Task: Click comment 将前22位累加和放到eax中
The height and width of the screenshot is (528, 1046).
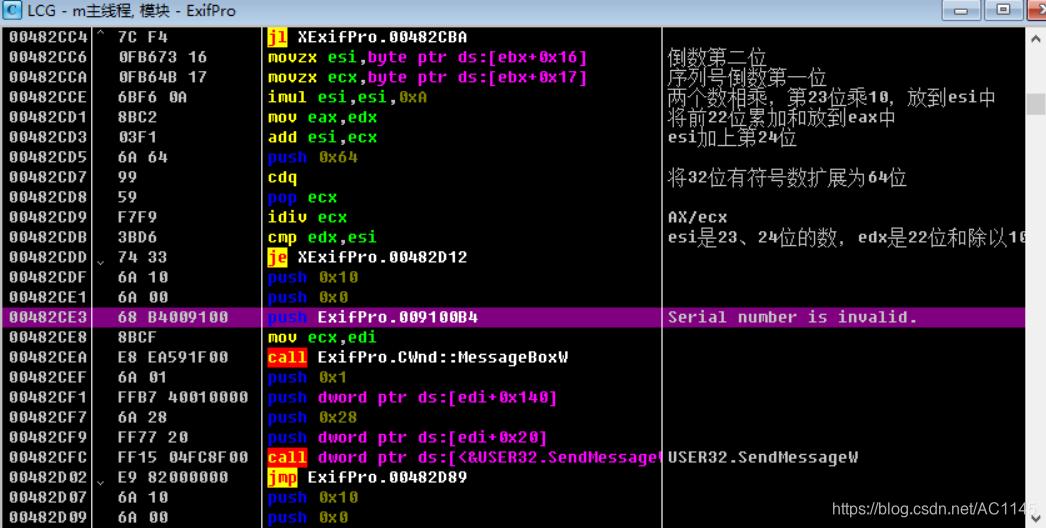Action: pyautogui.click(x=781, y=118)
